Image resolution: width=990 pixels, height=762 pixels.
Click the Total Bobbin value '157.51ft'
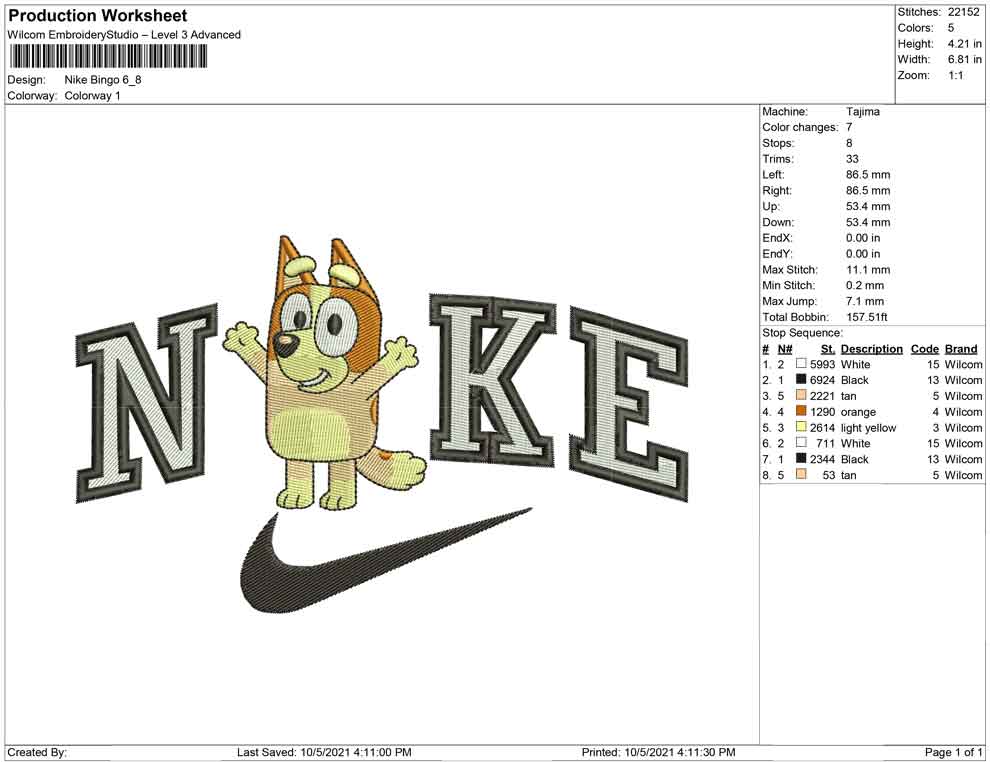click(x=867, y=317)
